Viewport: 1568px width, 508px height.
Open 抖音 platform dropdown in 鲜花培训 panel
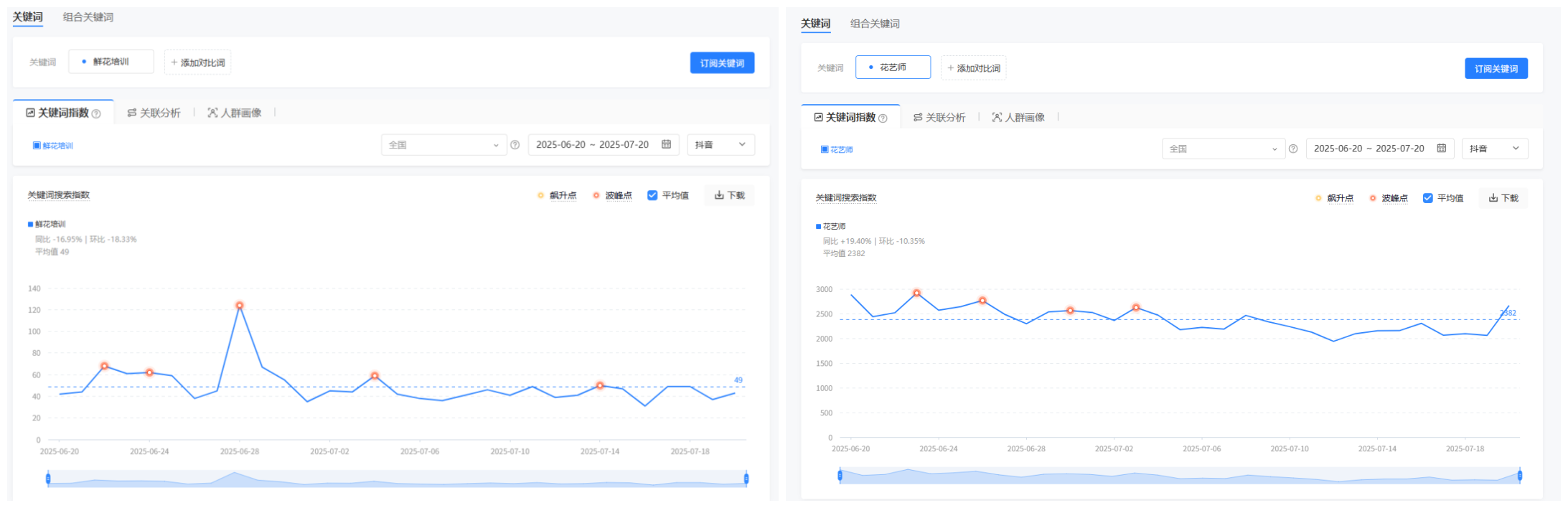point(720,145)
